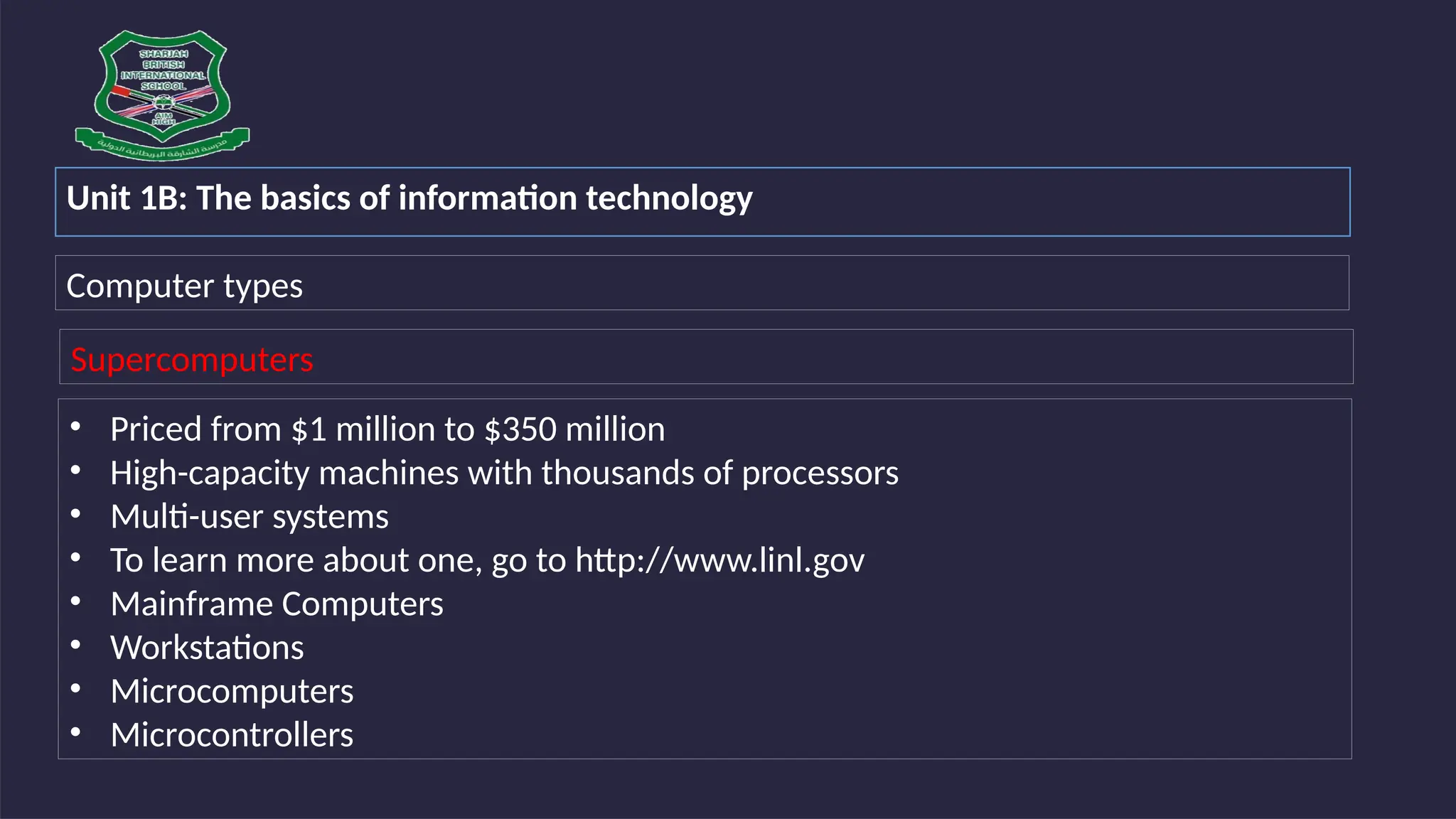Click the Microcontrollers list item
Image resolution: width=1456 pixels, height=819 pixels.
232,735
